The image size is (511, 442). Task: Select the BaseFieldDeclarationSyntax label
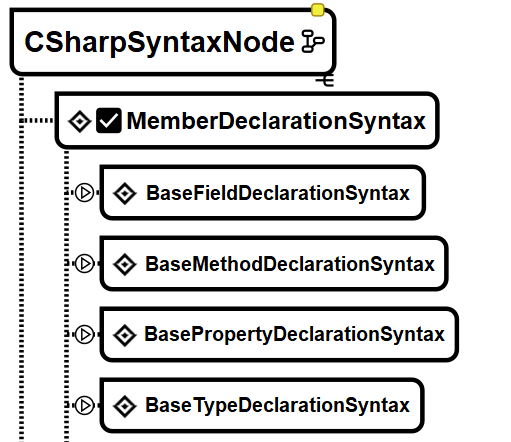(278, 193)
